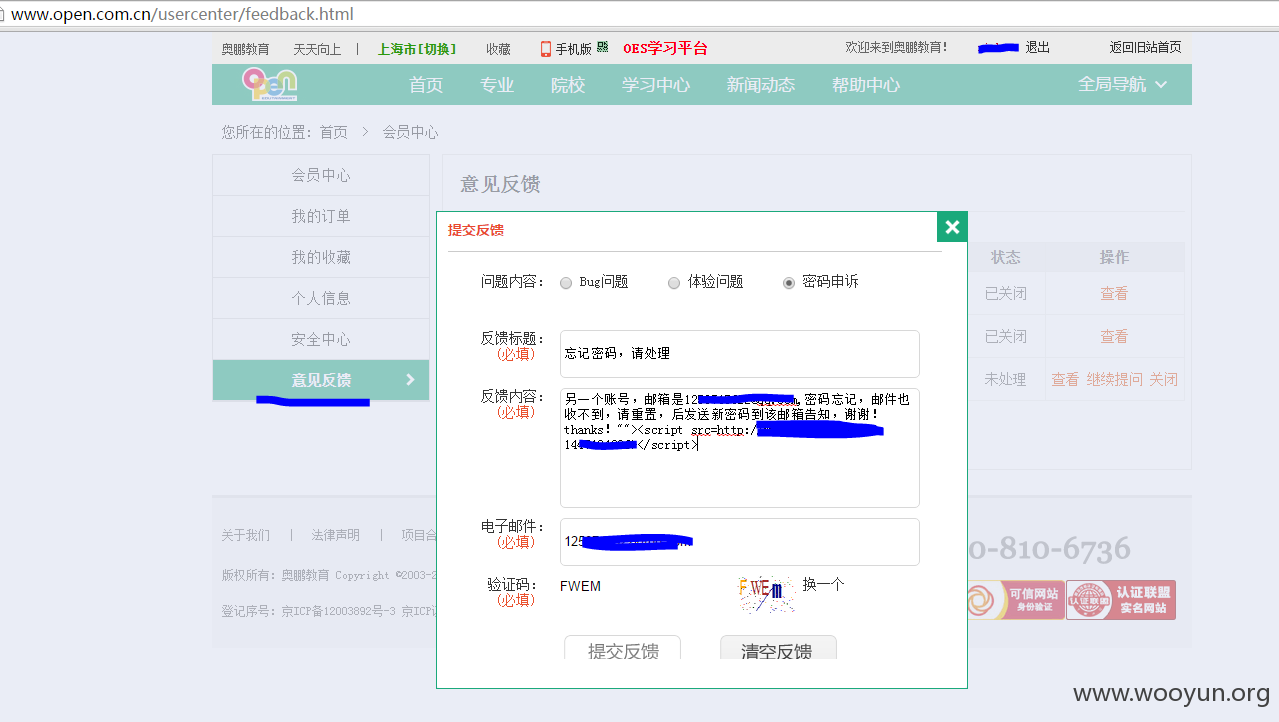This screenshot has height=722, width=1279.
Task: Go to 个人信息 in the sidebar
Action: (x=321, y=298)
